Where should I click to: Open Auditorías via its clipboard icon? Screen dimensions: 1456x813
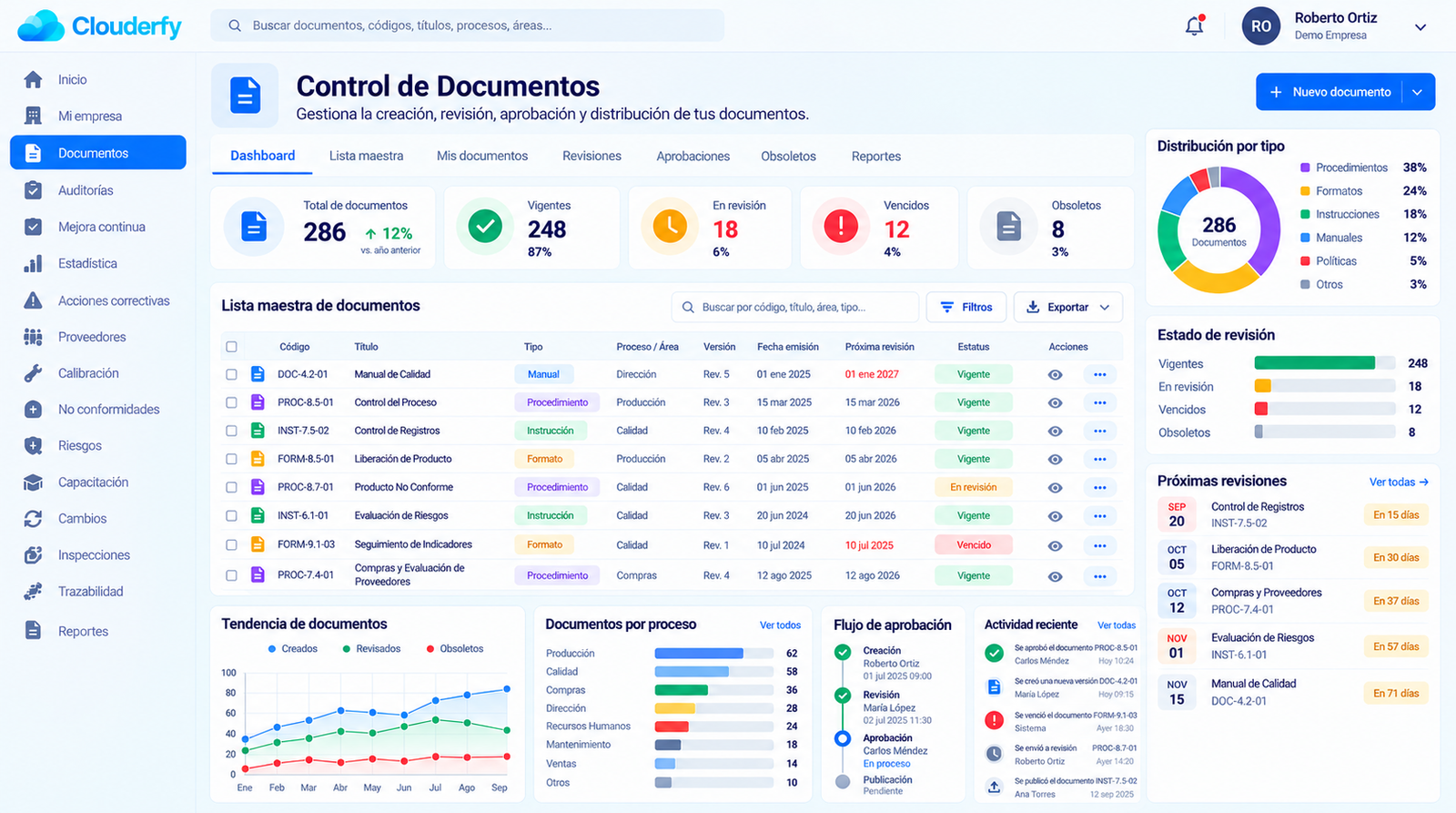[x=33, y=190]
